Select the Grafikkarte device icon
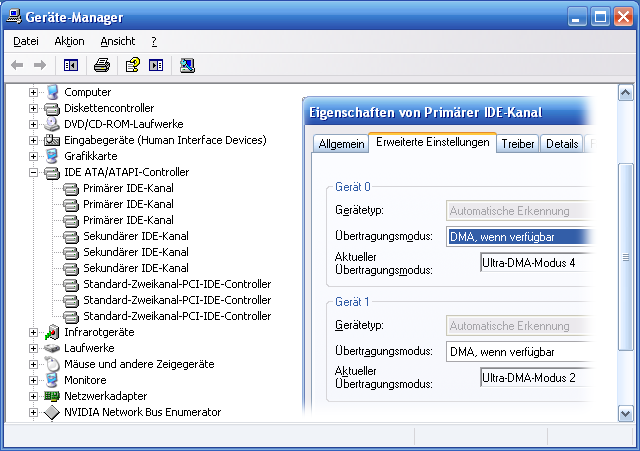The height and width of the screenshot is (451, 640). (52, 156)
